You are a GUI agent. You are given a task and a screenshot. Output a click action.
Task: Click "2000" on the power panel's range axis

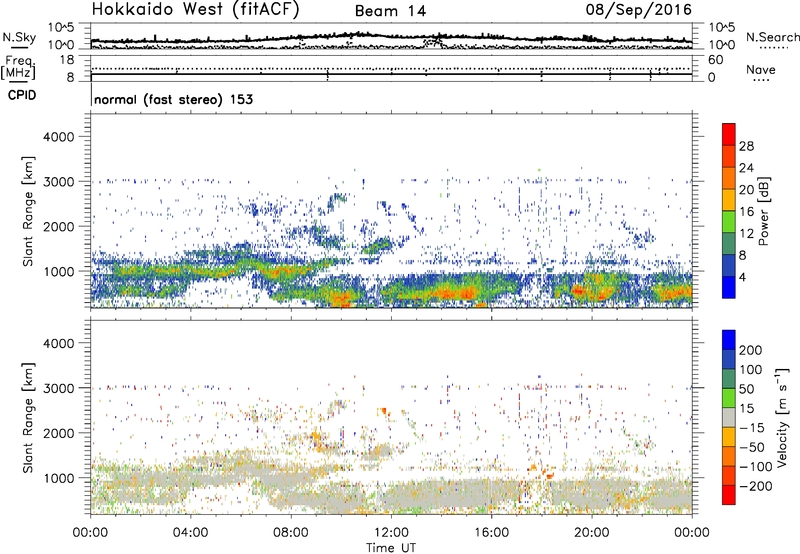59,226
